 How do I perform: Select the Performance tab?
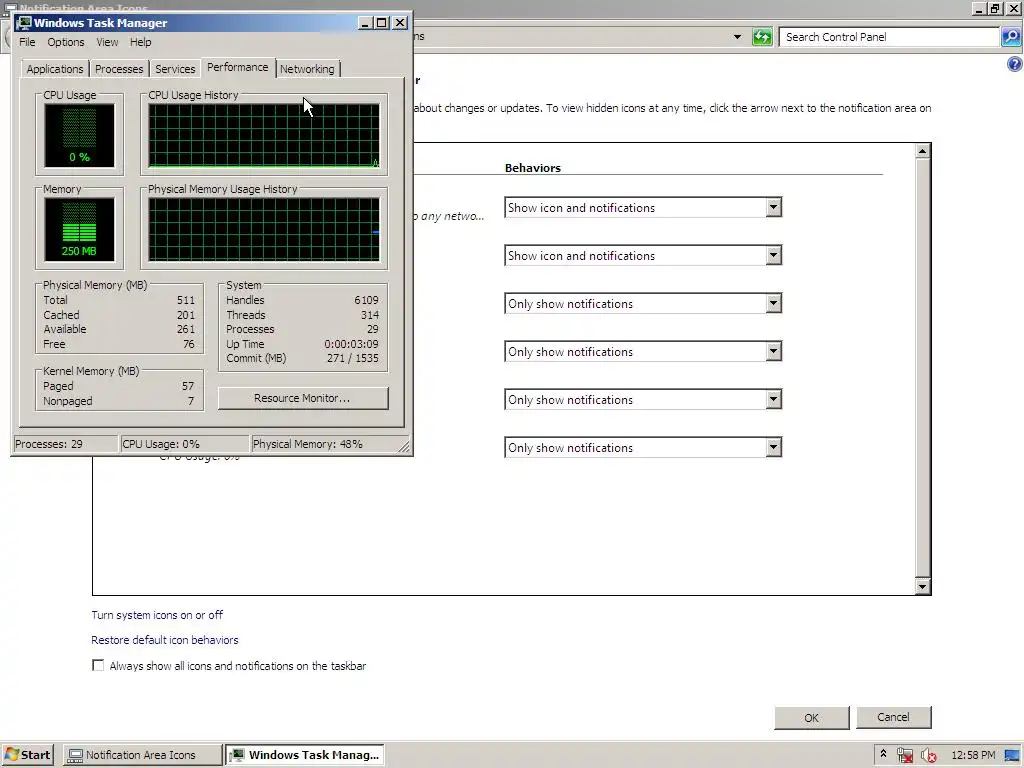(238, 67)
